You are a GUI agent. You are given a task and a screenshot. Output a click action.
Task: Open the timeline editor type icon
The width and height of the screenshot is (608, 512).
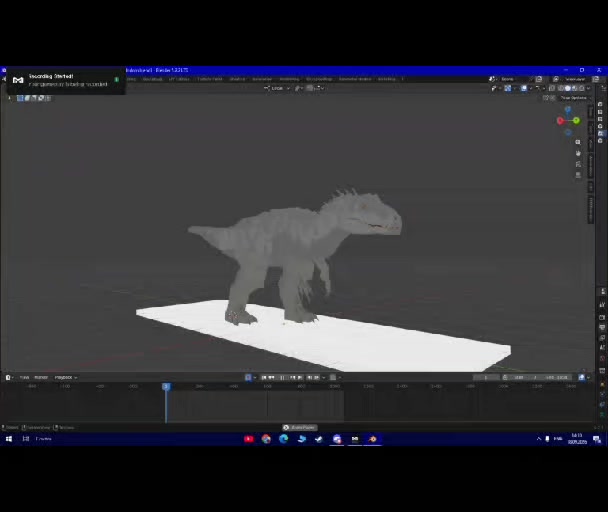(8, 377)
